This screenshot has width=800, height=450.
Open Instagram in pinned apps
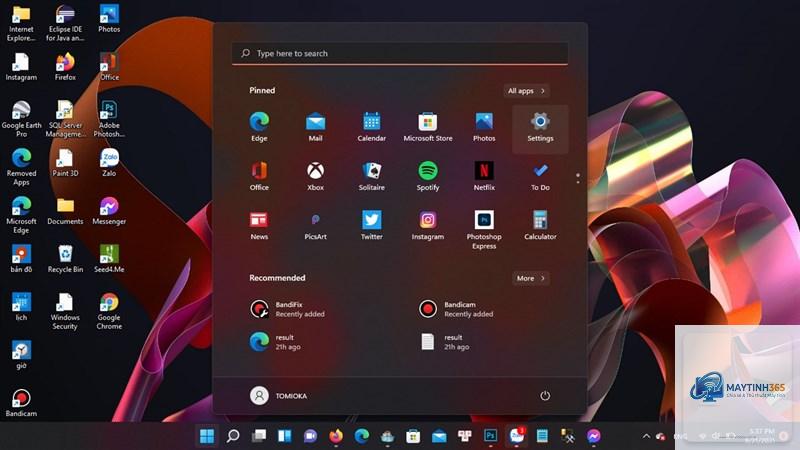point(428,226)
